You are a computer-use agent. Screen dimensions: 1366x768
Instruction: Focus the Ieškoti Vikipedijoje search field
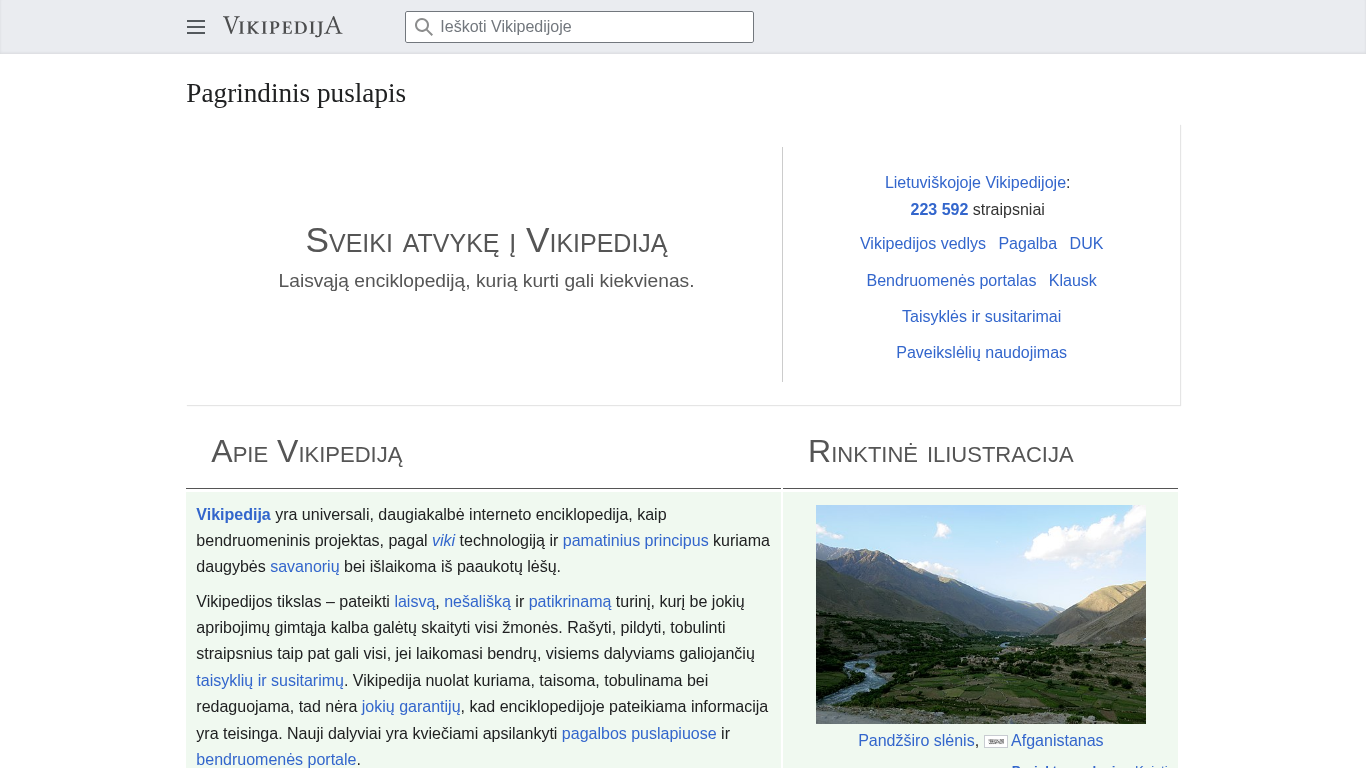pyautogui.click(x=590, y=27)
